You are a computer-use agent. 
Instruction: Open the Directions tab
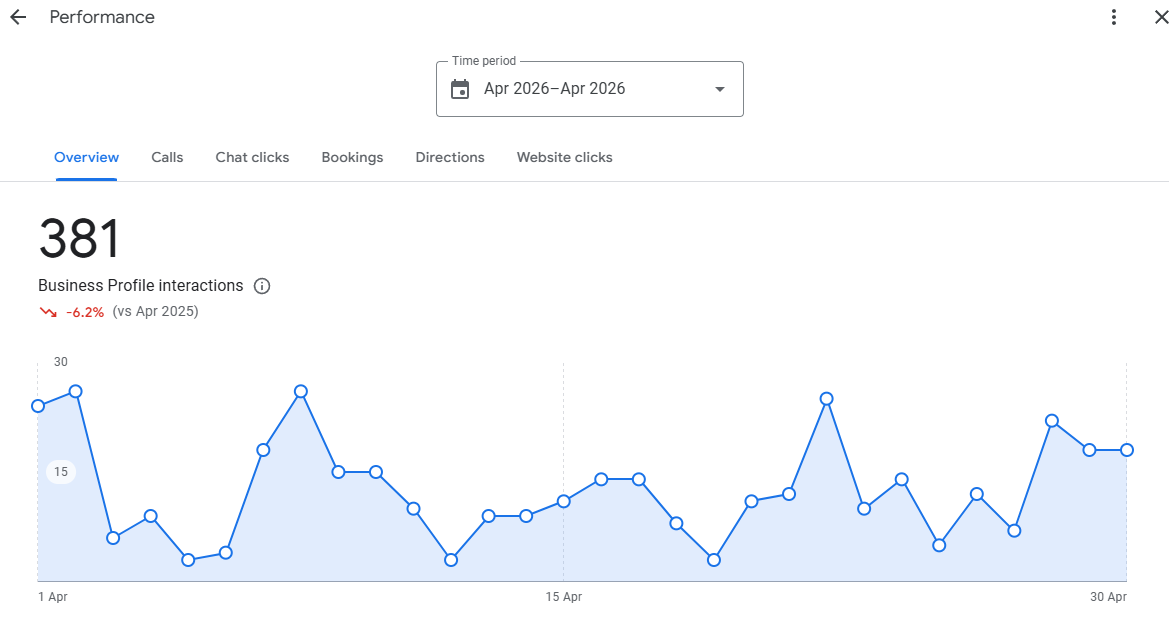coord(450,157)
